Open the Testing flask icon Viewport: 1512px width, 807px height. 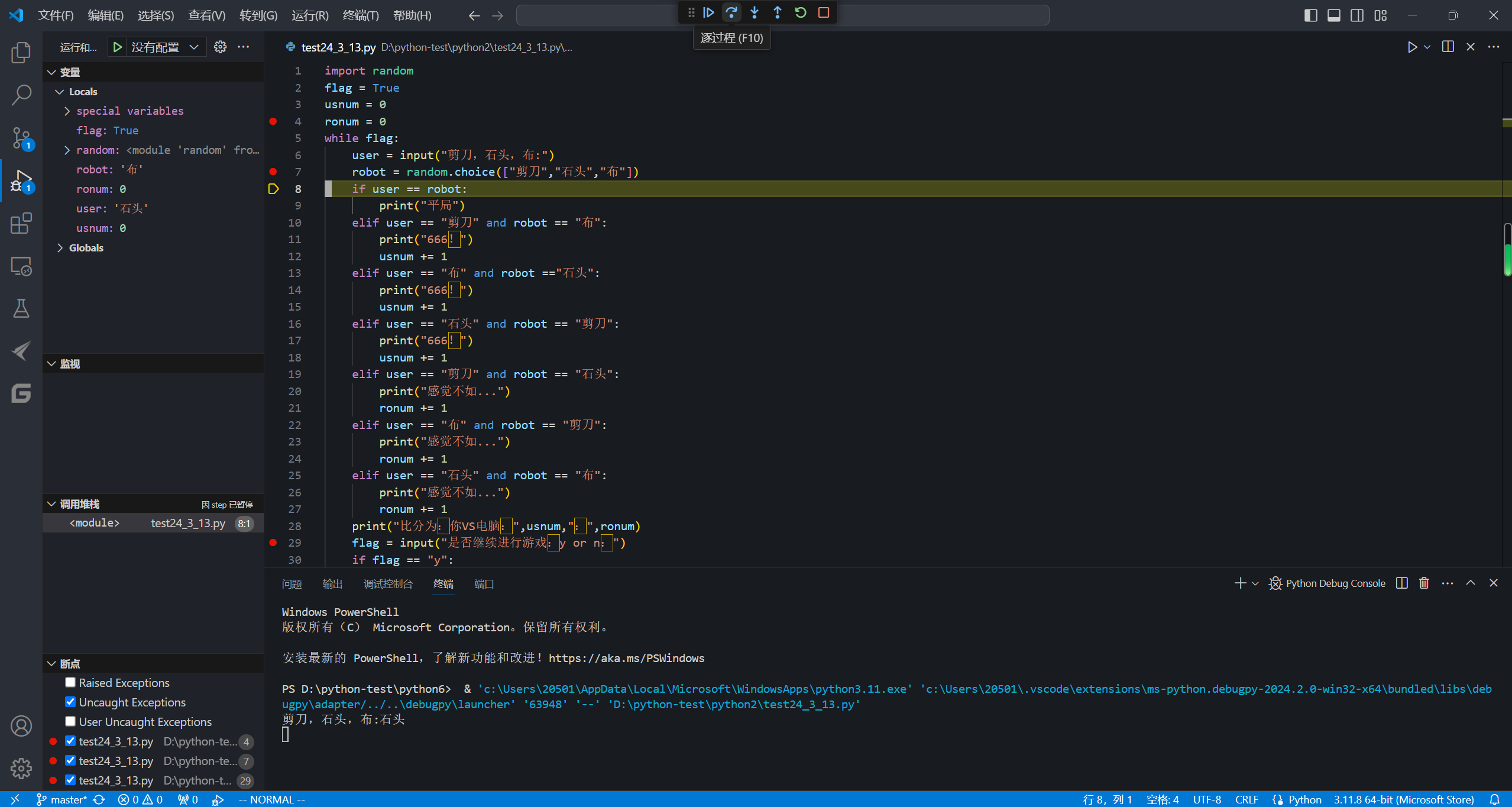tap(21, 308)
